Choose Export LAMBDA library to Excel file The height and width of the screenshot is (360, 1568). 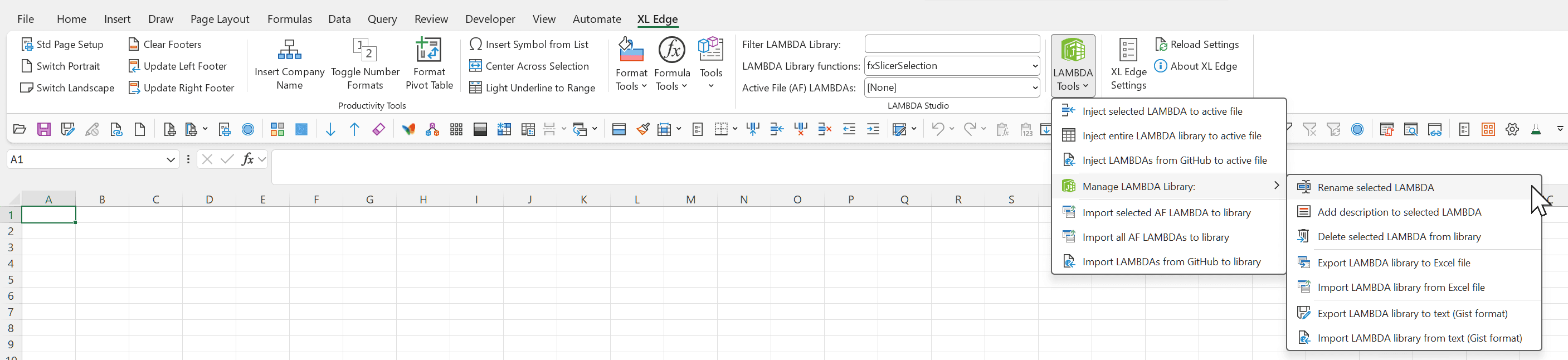[x=1414, y=262]
